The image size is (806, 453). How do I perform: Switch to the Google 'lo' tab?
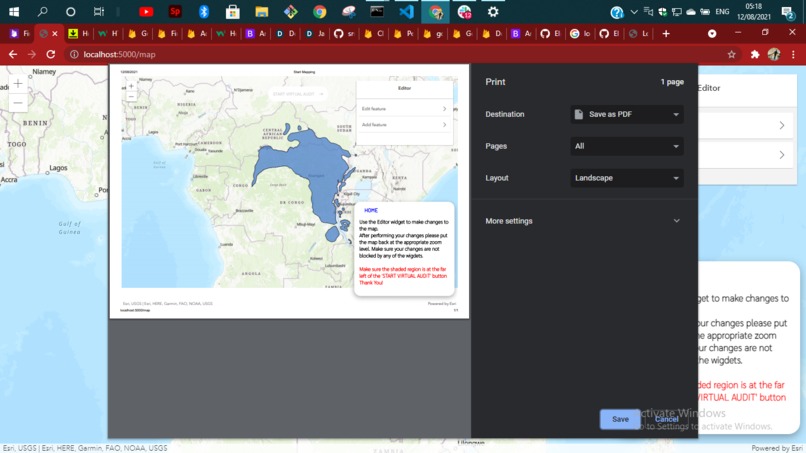tap(580, 33)
